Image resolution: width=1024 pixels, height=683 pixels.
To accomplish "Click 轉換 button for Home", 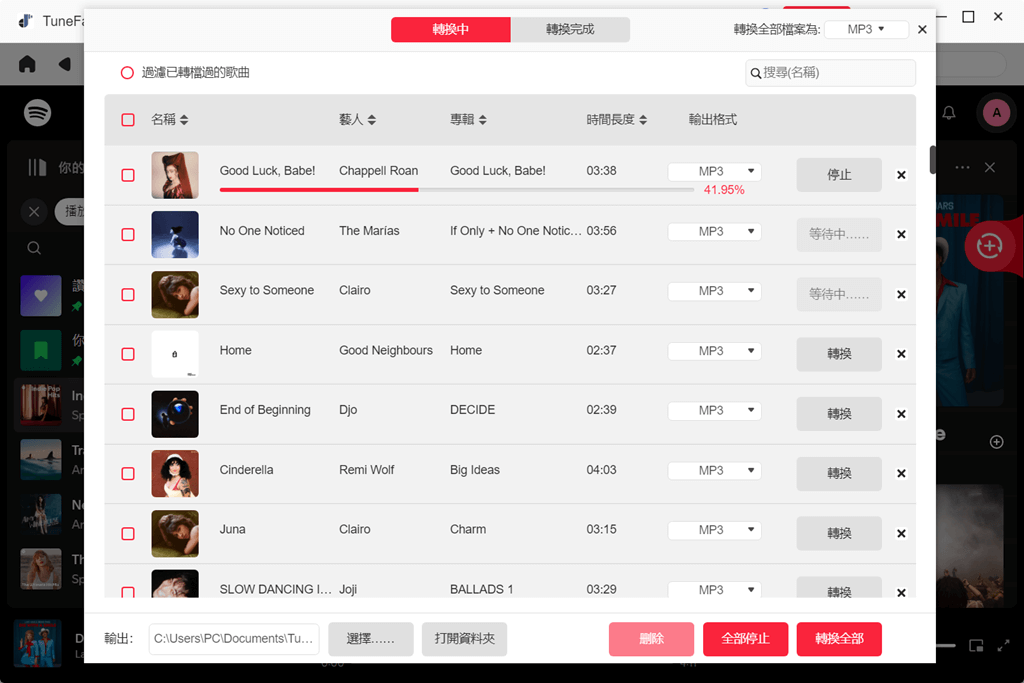I will (x=839, y=354).
